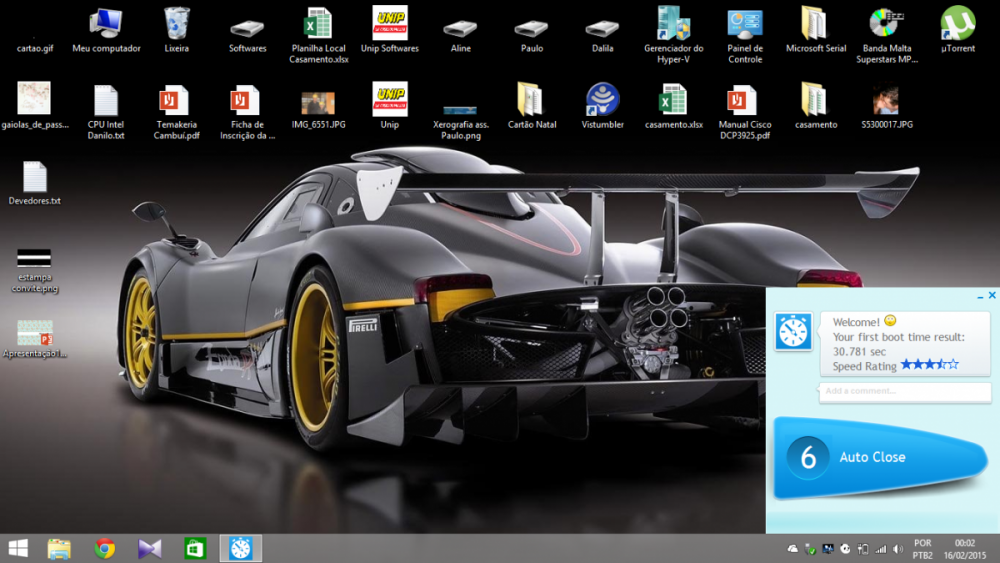
Task: Select the IMG_6551.JPG image thumbnail
Action: pyautogui.click(x=318, y=102)
